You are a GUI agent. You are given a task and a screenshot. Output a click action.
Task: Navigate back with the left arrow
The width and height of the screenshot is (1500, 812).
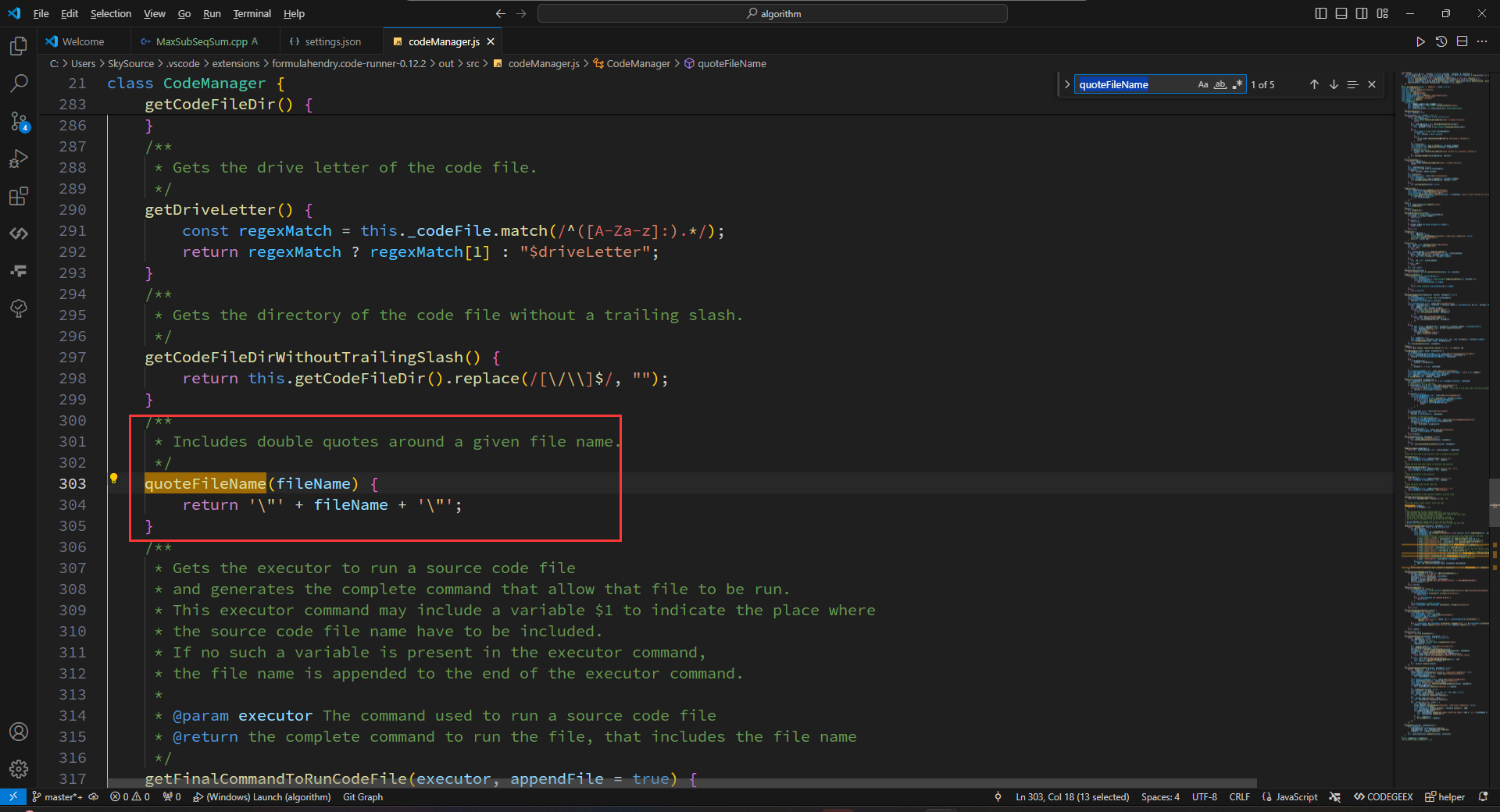coord(501,13)
